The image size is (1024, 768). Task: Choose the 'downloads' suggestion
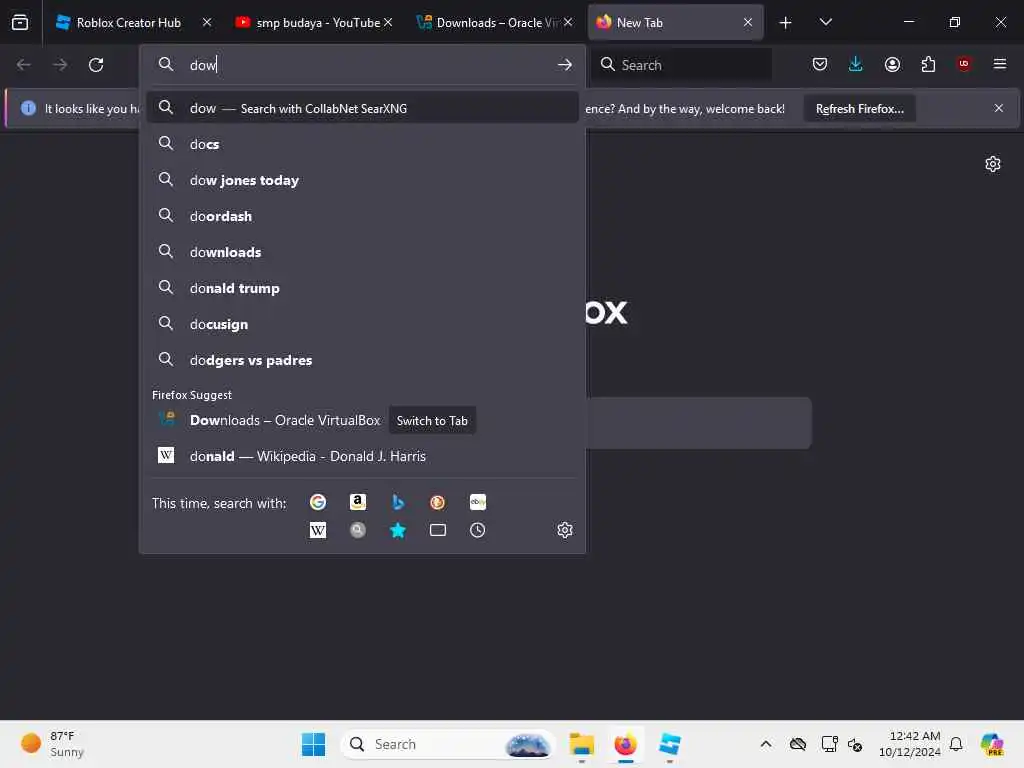coord(362,251)
